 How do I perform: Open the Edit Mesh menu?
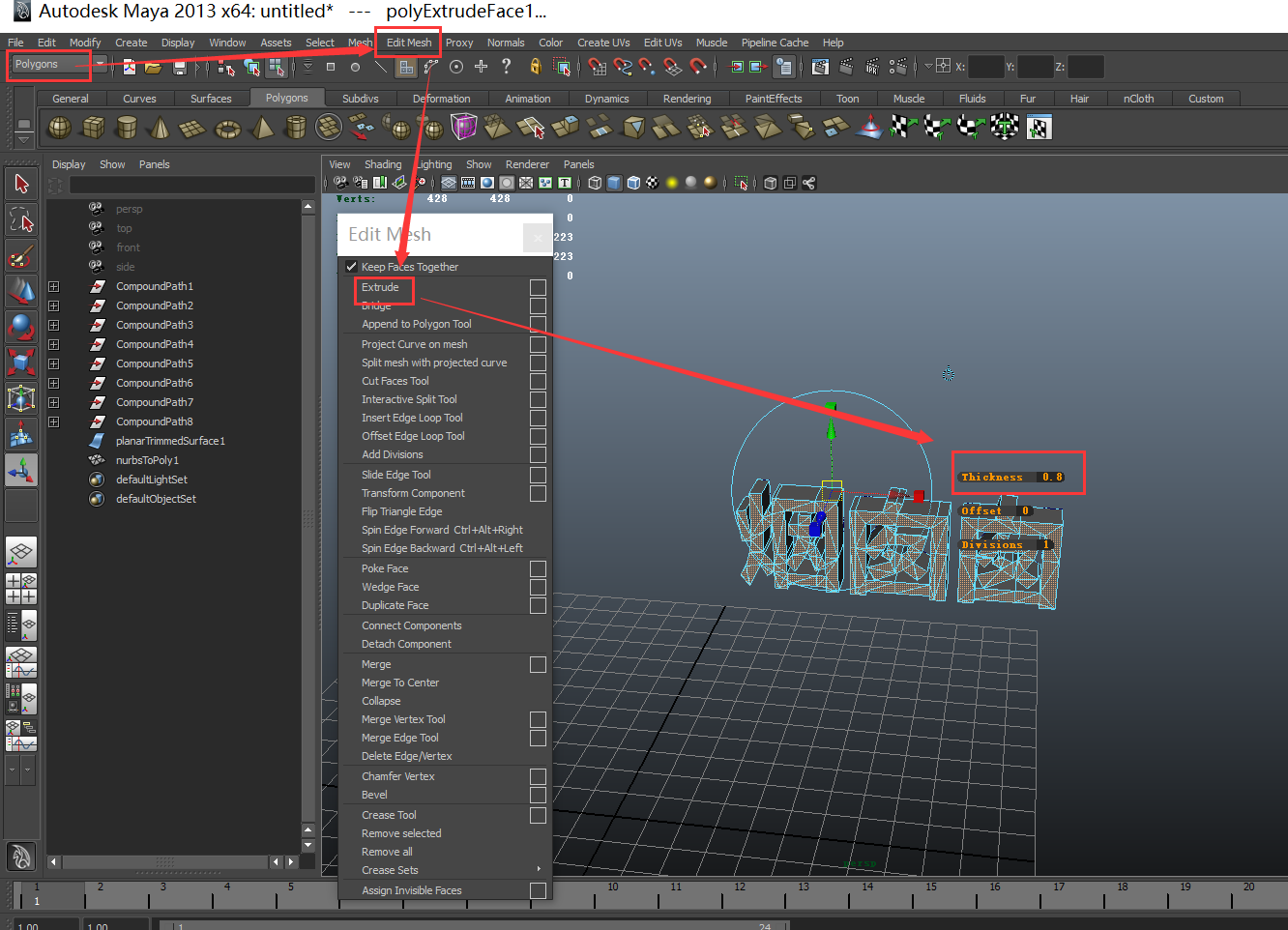(409, 43)
